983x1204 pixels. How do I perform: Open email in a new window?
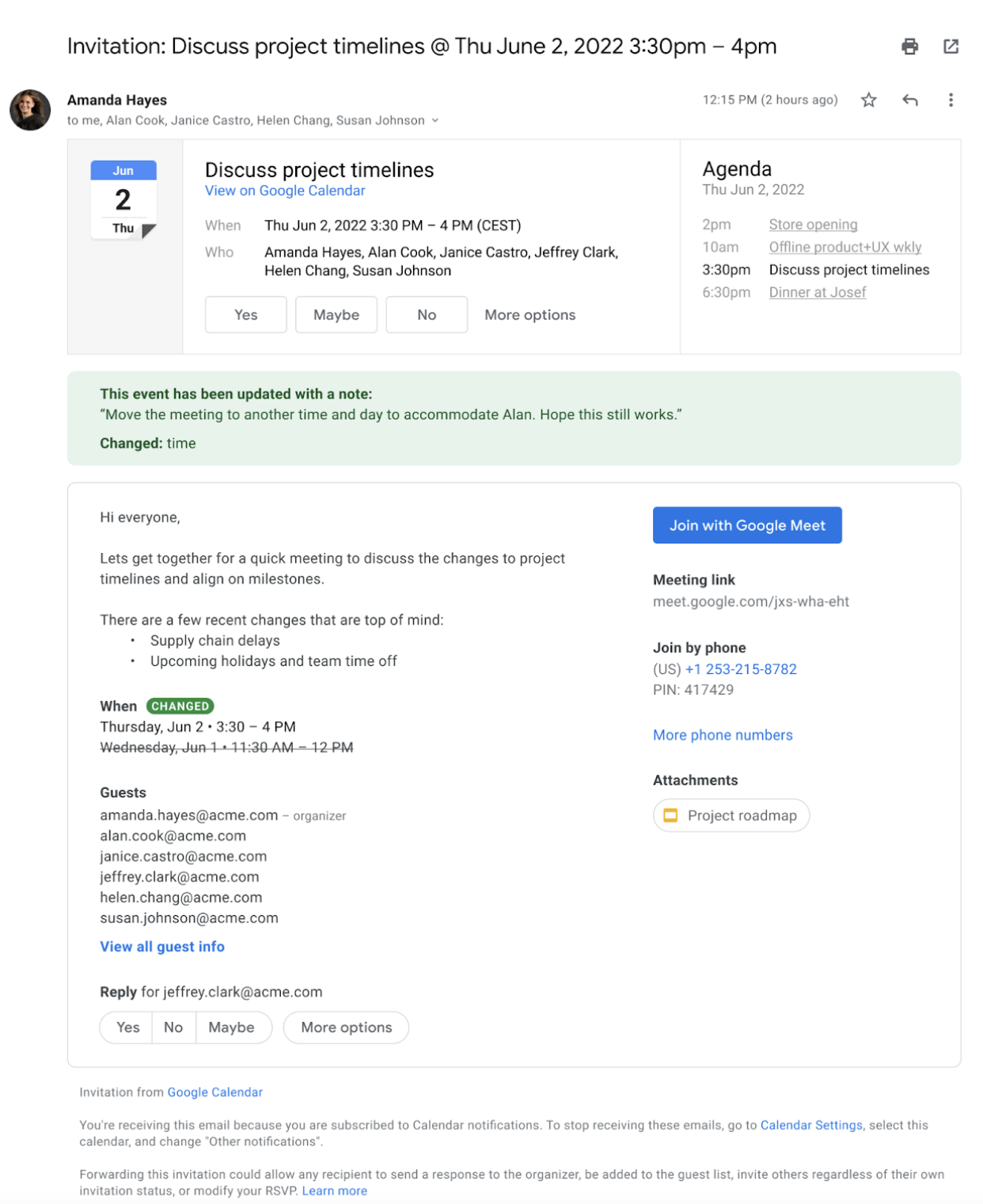(950, 47)
